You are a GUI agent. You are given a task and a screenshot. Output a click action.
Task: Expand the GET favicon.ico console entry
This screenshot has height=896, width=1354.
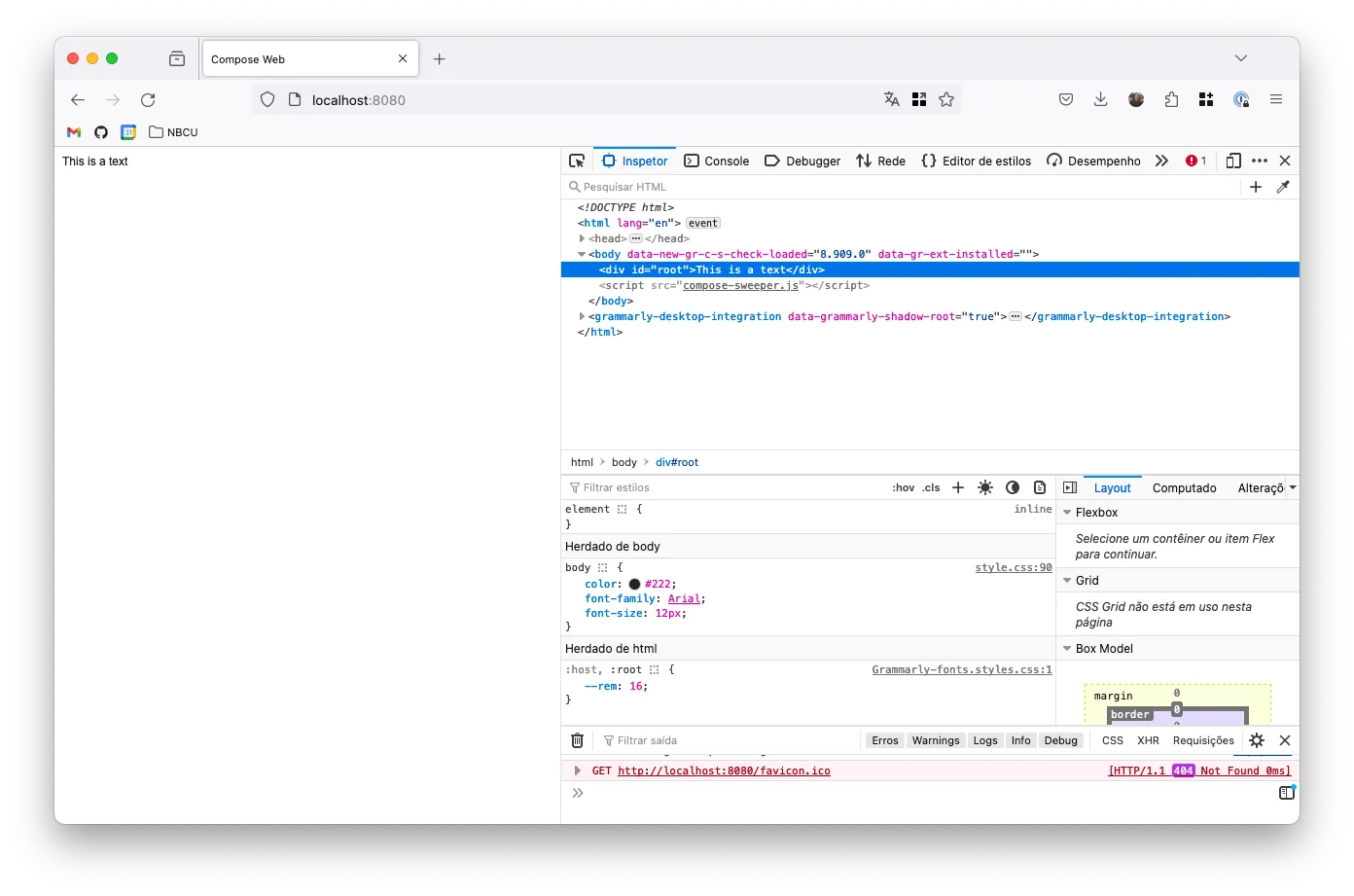point(578,771)
